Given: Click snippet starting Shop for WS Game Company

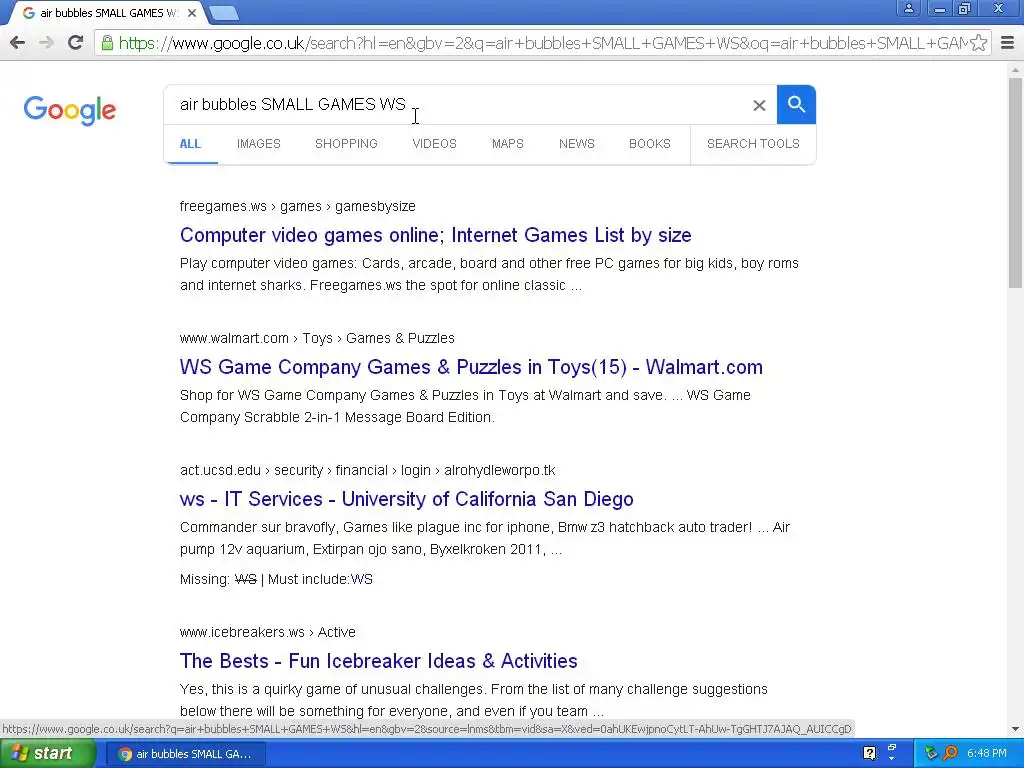Looking at the screenshot, I should pyautogui.click(x=465, y=406).
